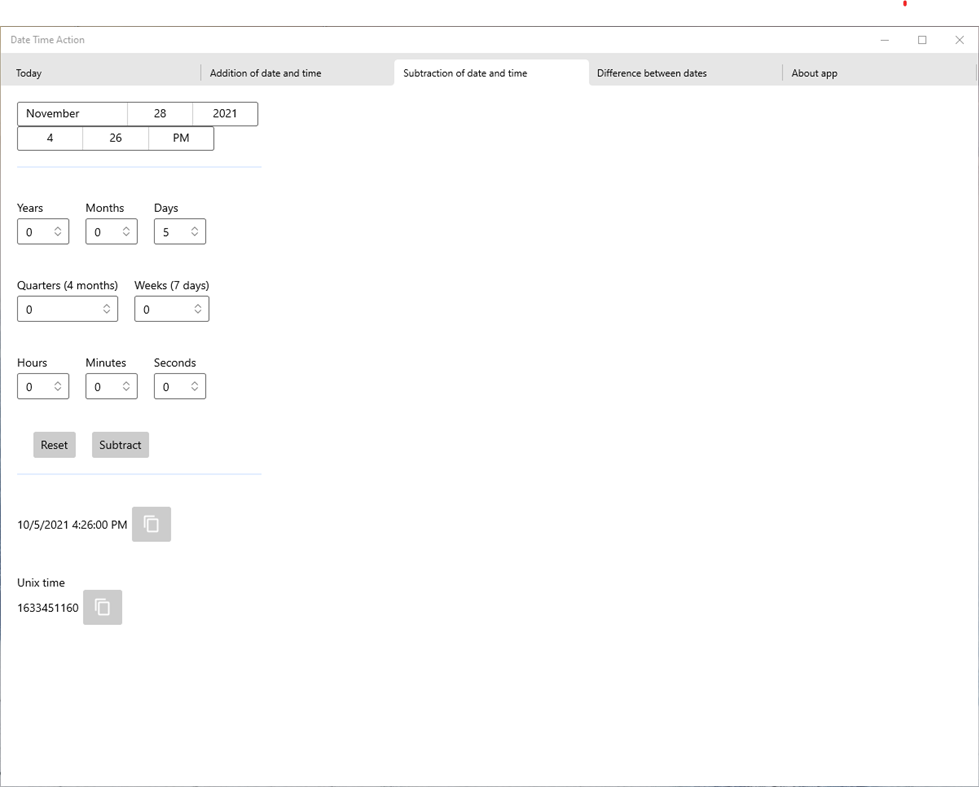Select the Unix time value 1633451160

click(x=48, y=608)
